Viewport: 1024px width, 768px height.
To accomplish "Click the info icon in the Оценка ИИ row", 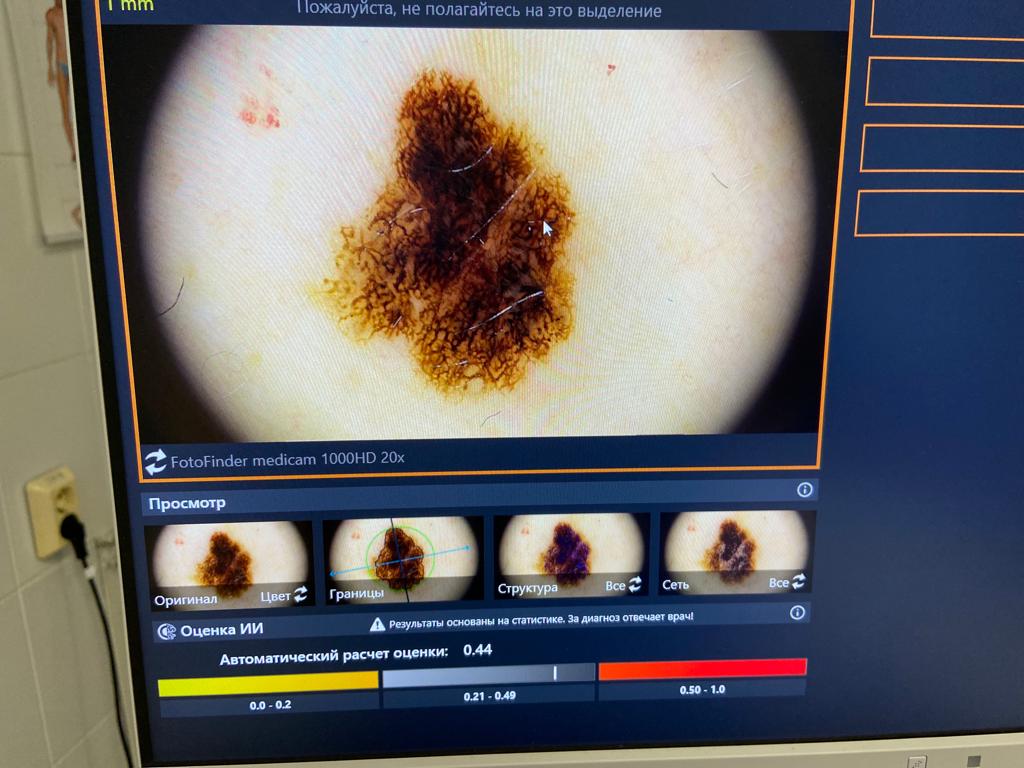I will click(797, 613).
